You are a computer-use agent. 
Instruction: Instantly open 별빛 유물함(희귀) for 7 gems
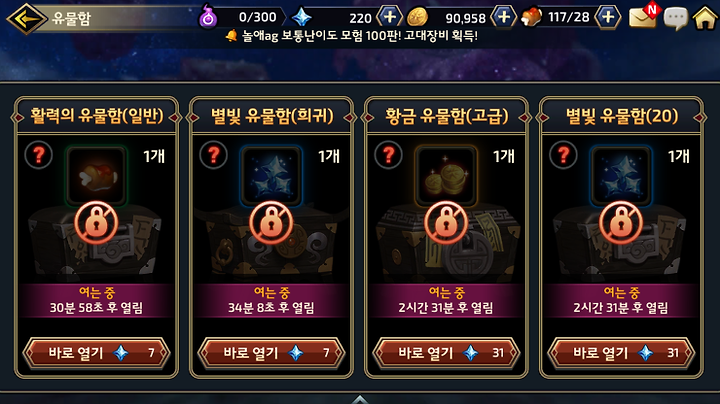pos(271,353)
